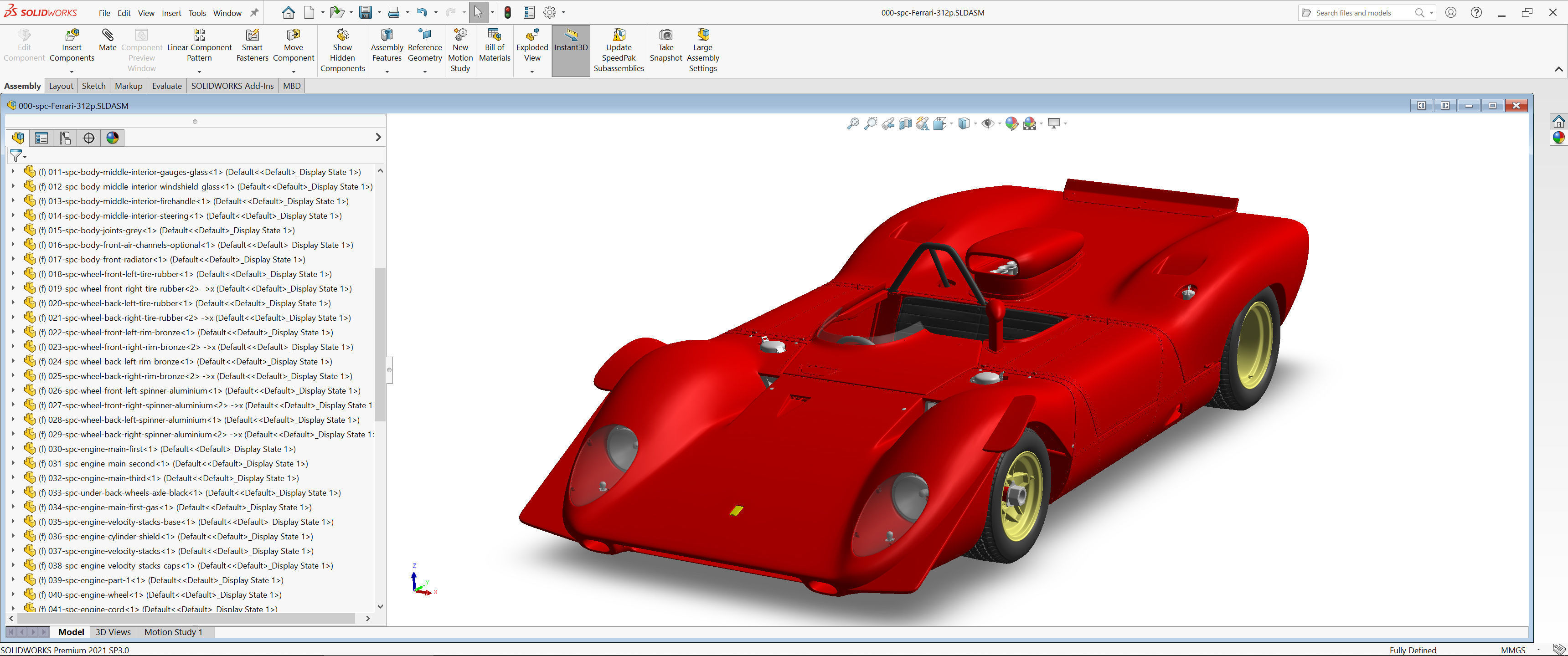Click the Rebuild traffic light icon
1568x656 pixels.
(x=508, y=12)
